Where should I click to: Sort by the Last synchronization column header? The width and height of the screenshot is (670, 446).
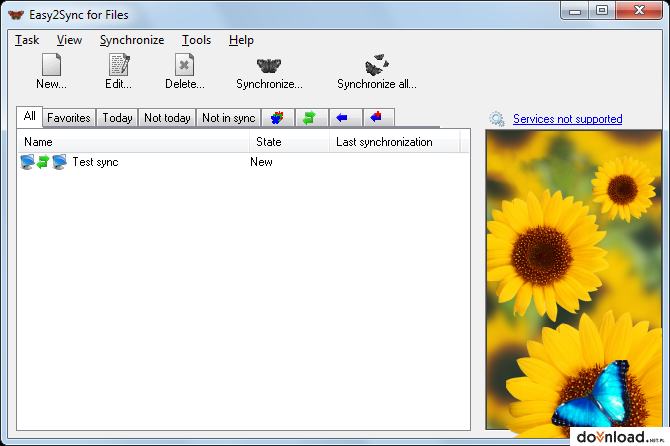tap(394, 142)
